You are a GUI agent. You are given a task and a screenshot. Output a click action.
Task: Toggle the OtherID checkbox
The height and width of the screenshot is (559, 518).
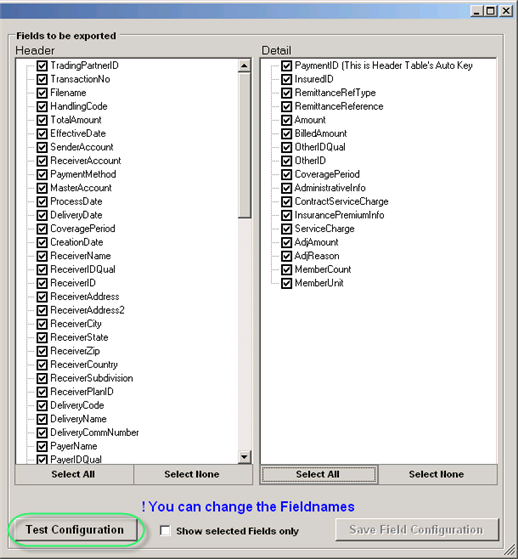tap(287, 161)
